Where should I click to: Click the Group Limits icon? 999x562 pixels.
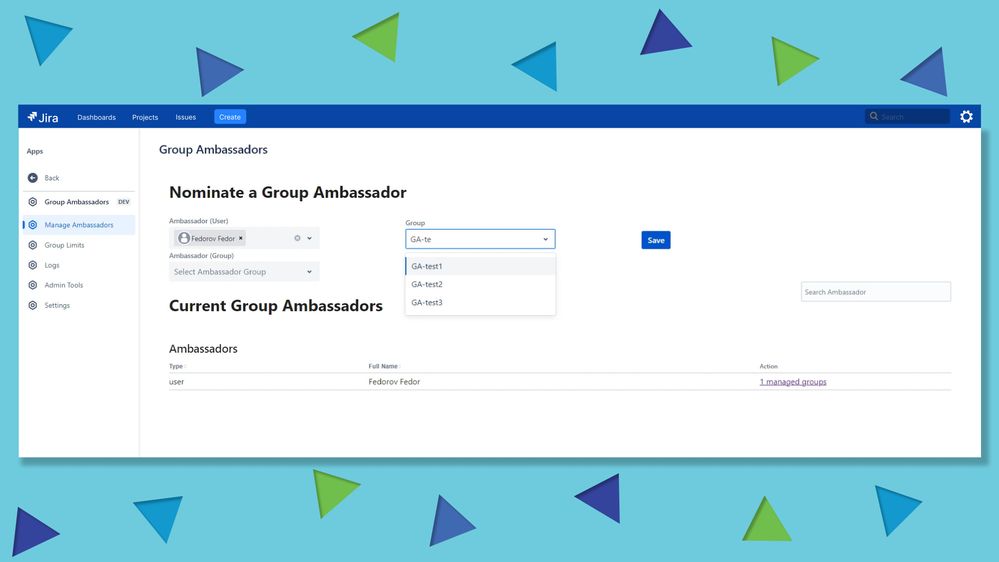click(32, 245)
